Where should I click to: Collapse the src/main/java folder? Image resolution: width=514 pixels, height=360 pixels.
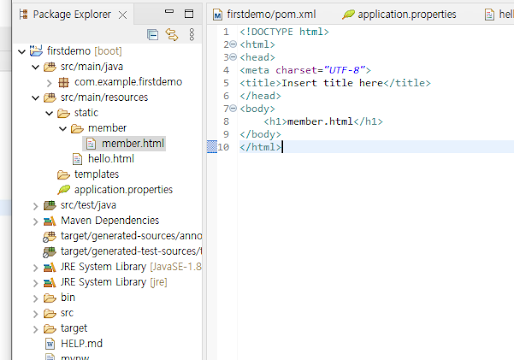point(36,67)
